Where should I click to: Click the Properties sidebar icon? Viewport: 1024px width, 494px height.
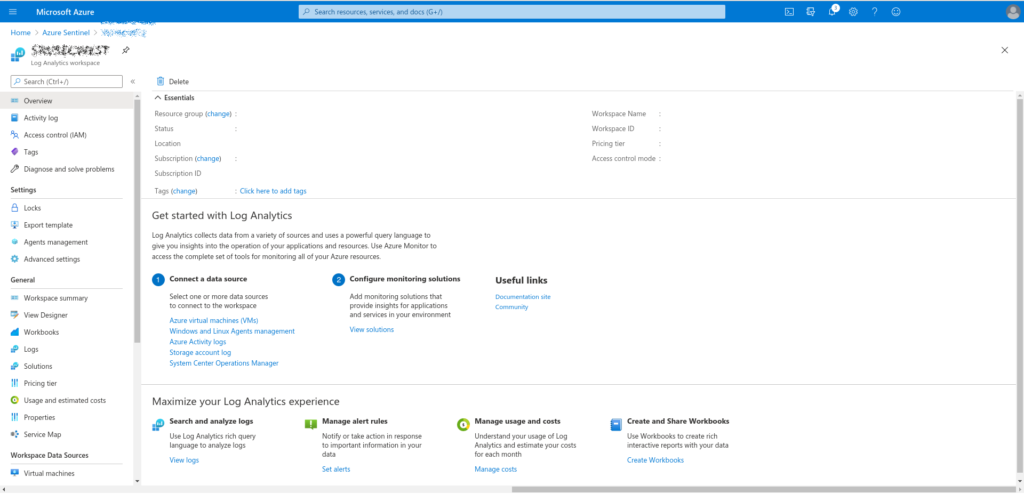click(14, 417)
